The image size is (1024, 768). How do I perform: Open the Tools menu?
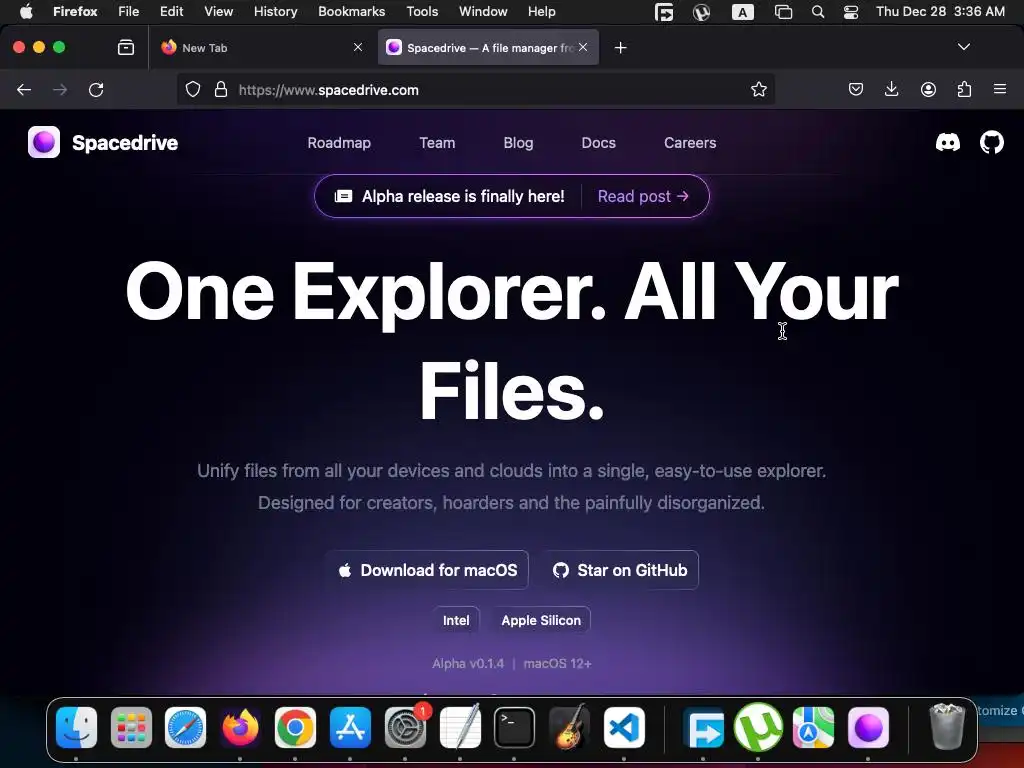tap(422, 11)
